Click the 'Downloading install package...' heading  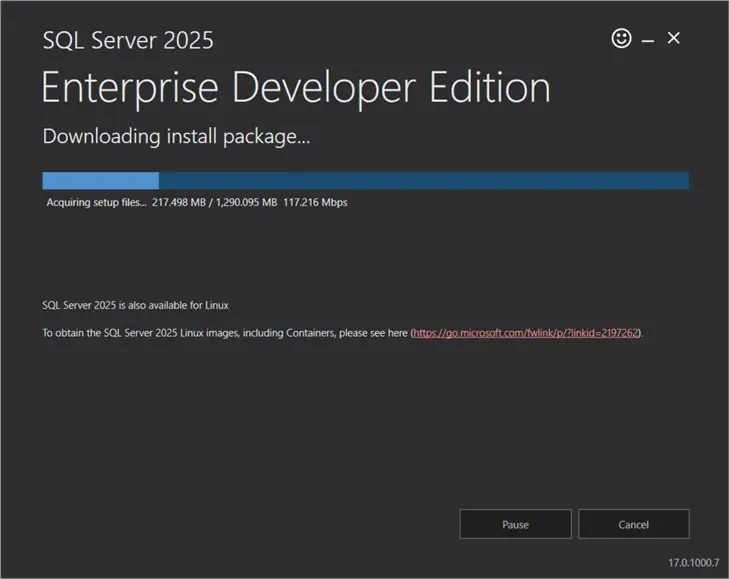tap(176, 137)
